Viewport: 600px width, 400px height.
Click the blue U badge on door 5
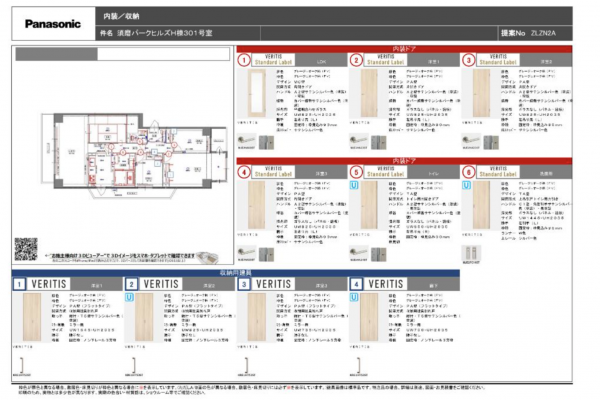pyautogui.click(x=354, y=185)
